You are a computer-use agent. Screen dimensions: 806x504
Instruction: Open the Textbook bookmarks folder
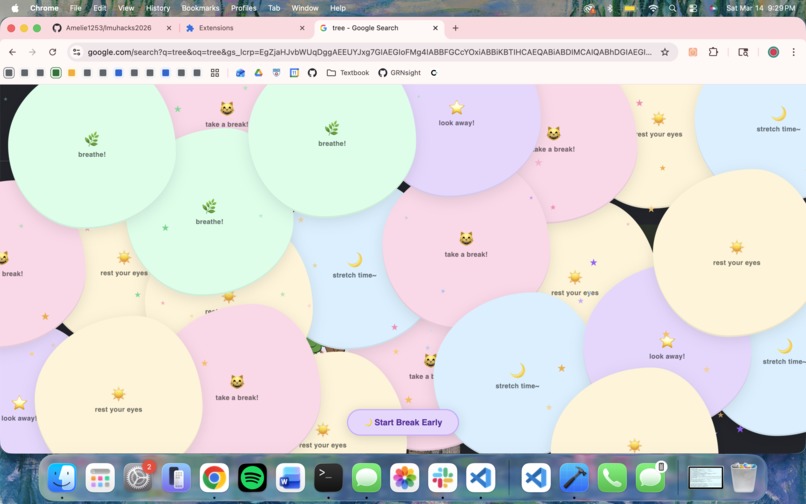click(348, 73)
